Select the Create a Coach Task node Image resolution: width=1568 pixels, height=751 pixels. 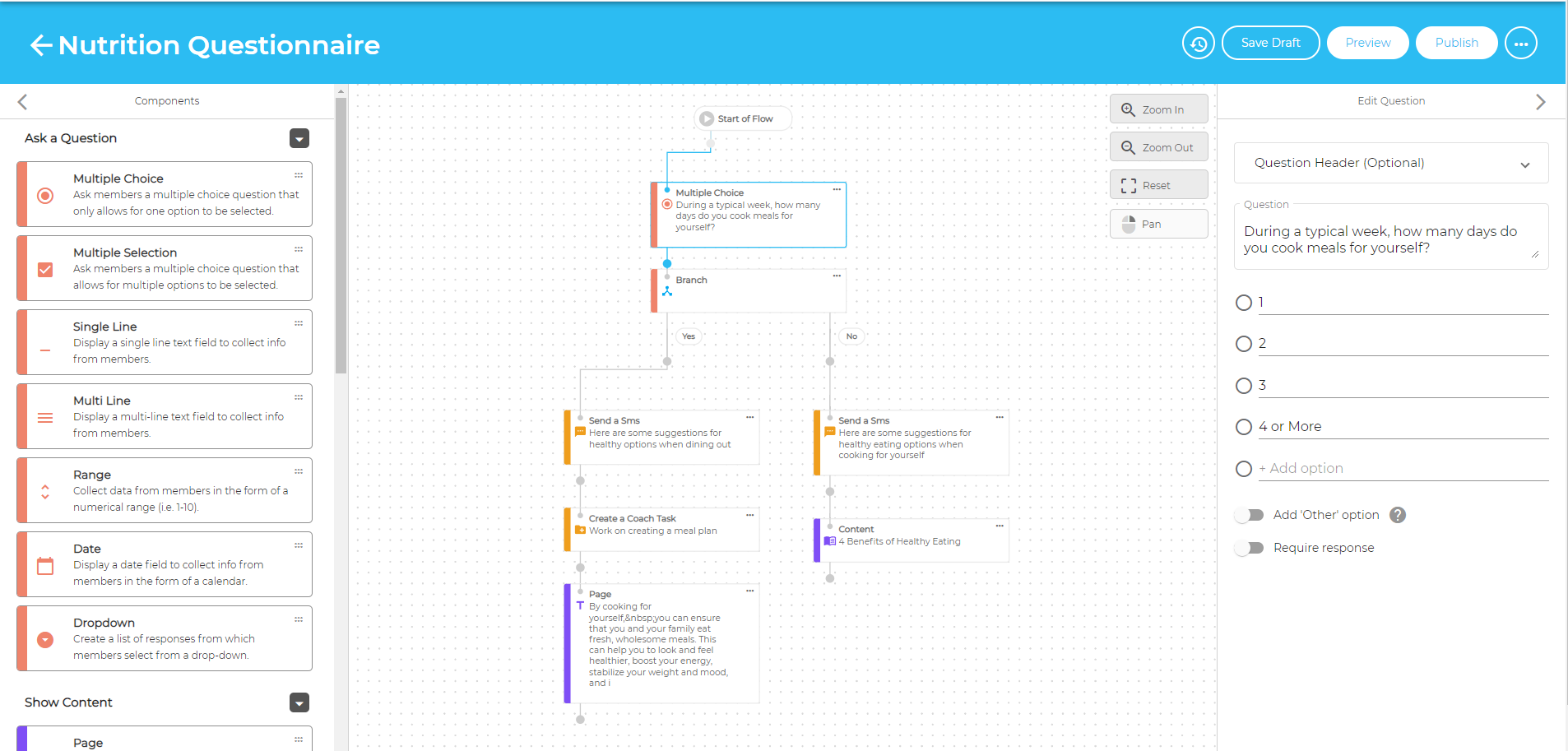point(661,529)
